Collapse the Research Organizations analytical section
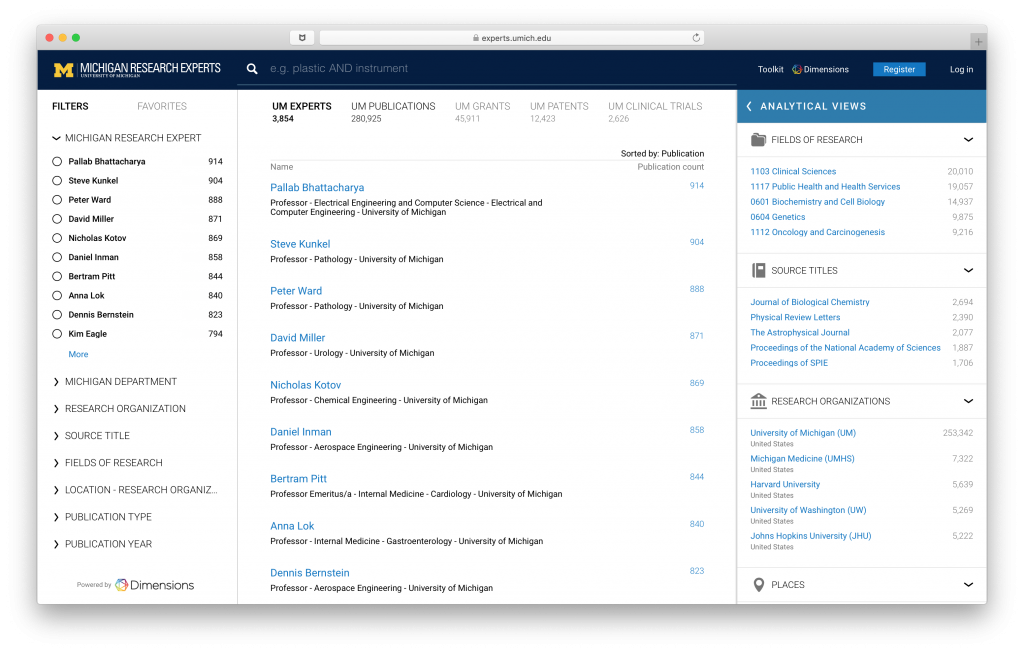This screenshot has width=1024, height=653. 968,401
